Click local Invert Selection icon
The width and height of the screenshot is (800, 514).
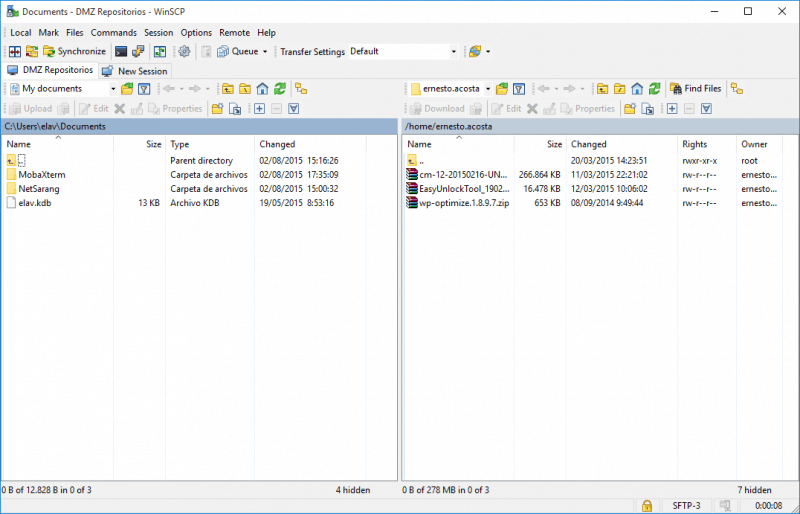coord(294,109)
